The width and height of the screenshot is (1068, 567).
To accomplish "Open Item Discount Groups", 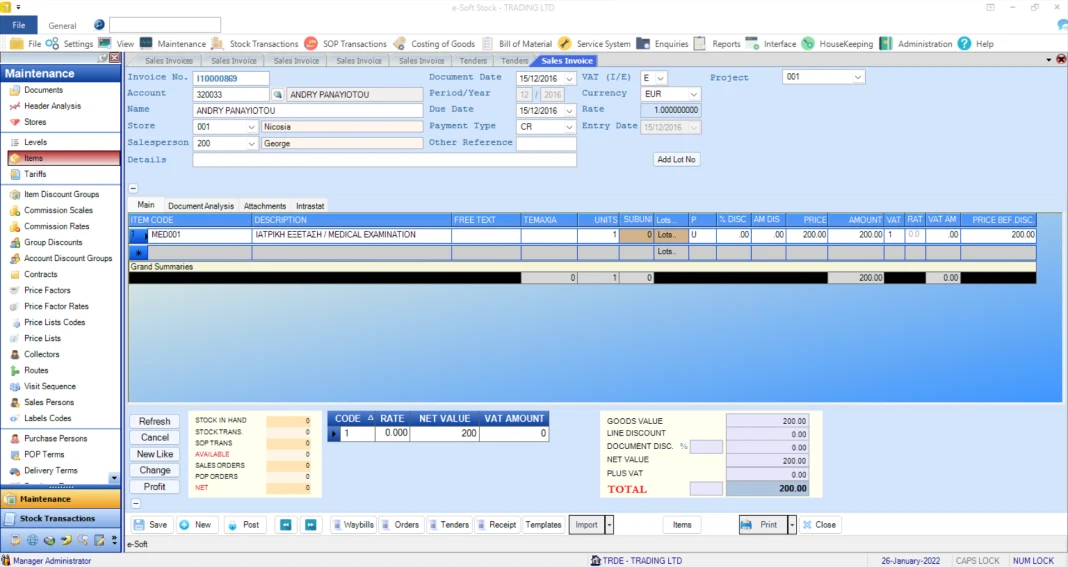I will (x=61, y=194).
